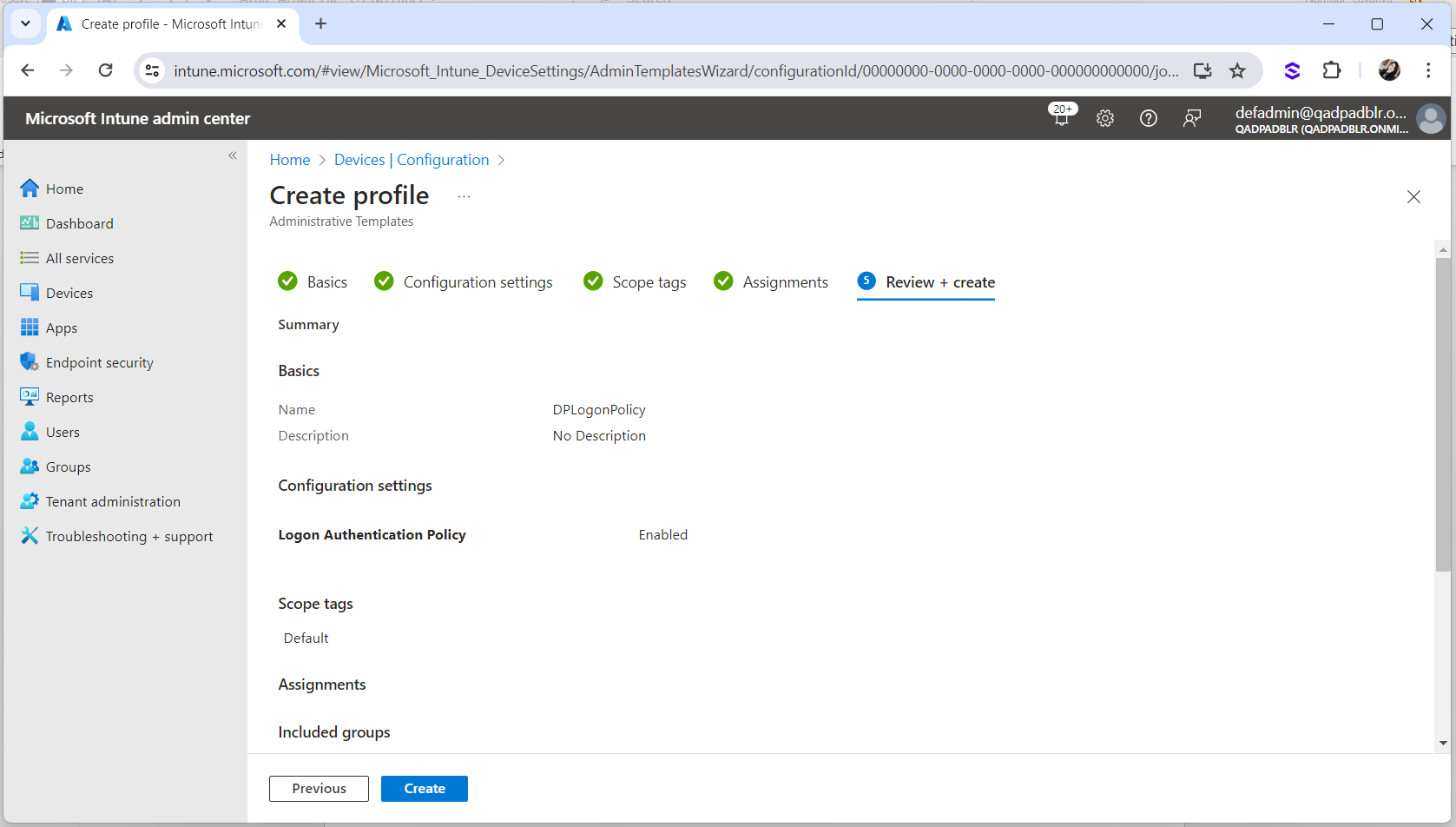Switch to the Assignments step
Viewport: 1456px width, 827px height.
[771, 282]
